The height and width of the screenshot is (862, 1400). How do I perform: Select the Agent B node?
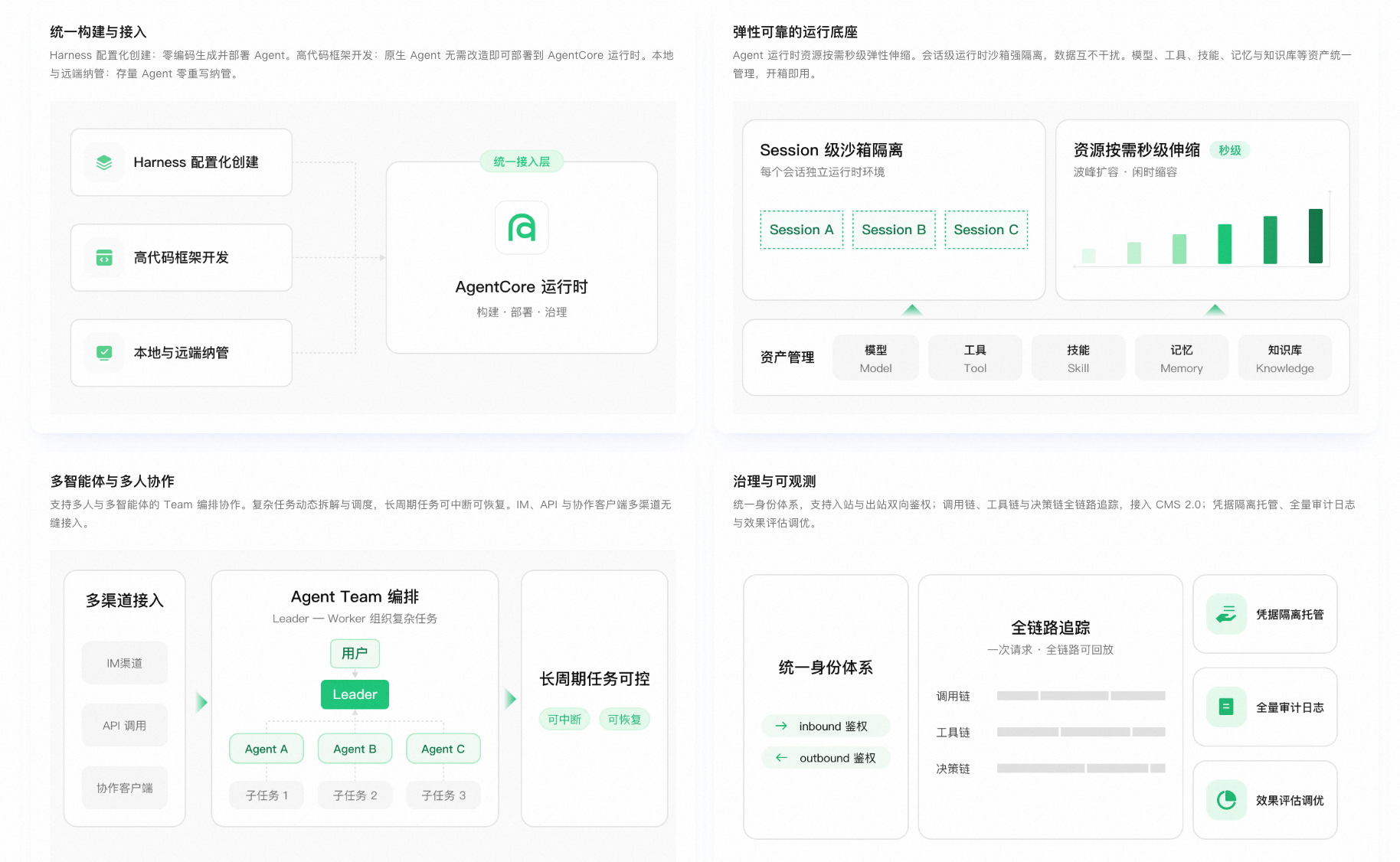[x=355, y=749]
